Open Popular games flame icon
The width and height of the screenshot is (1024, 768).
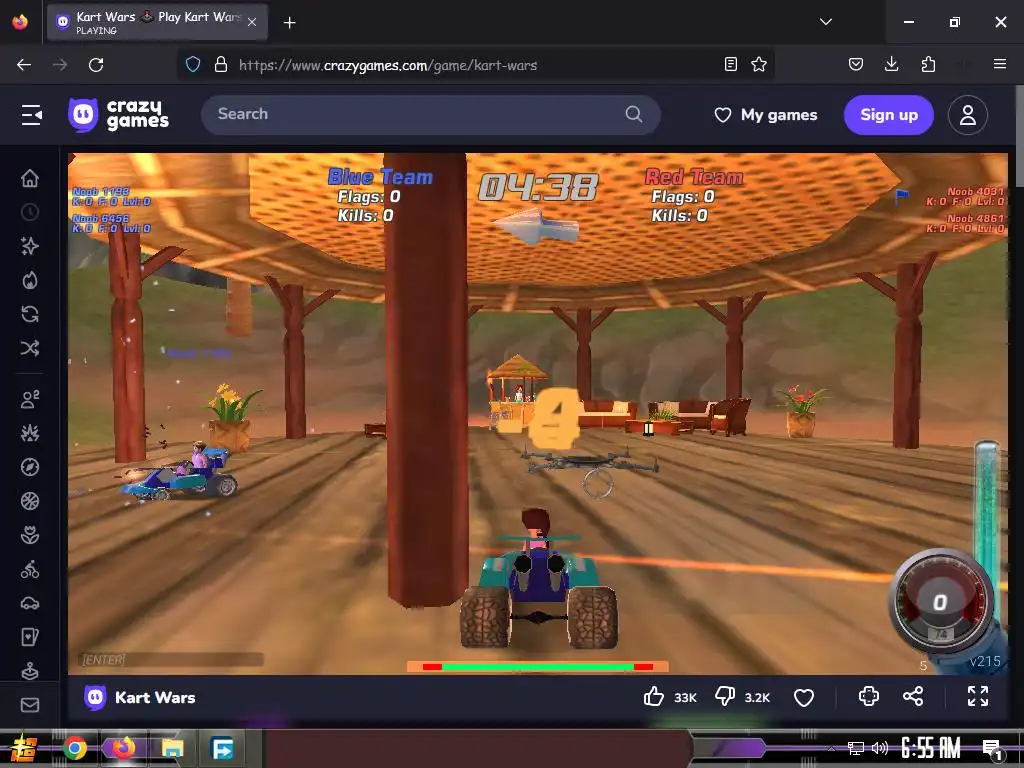[29, 280]
